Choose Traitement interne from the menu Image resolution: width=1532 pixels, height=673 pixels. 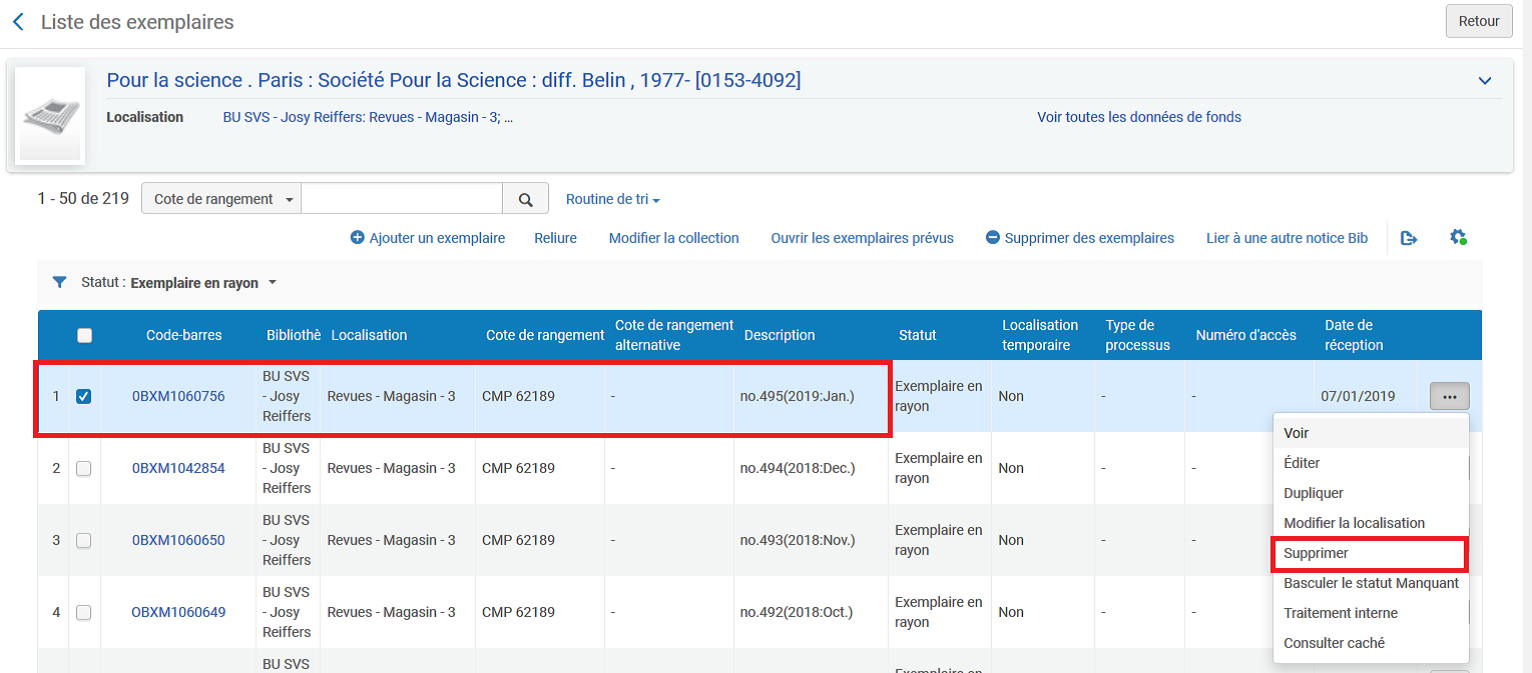(x=1370, y=613)
